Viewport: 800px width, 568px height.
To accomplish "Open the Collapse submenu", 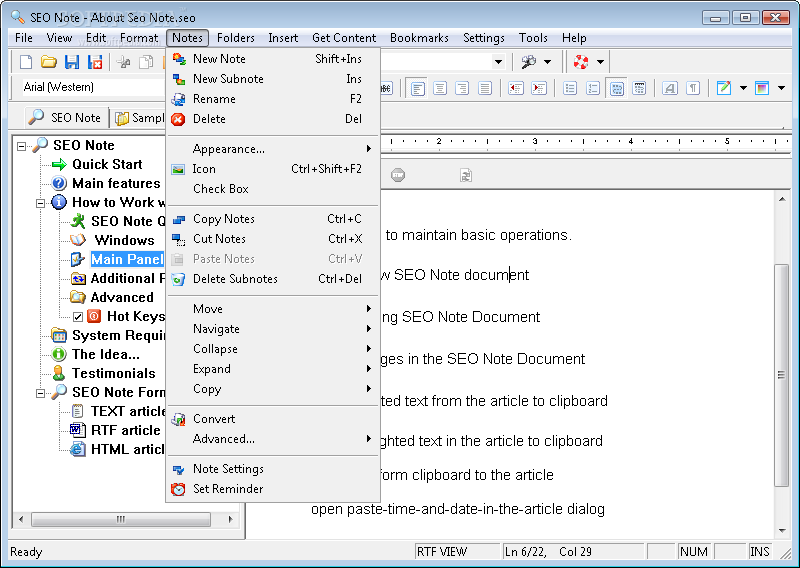I will (x=274, y=349).
